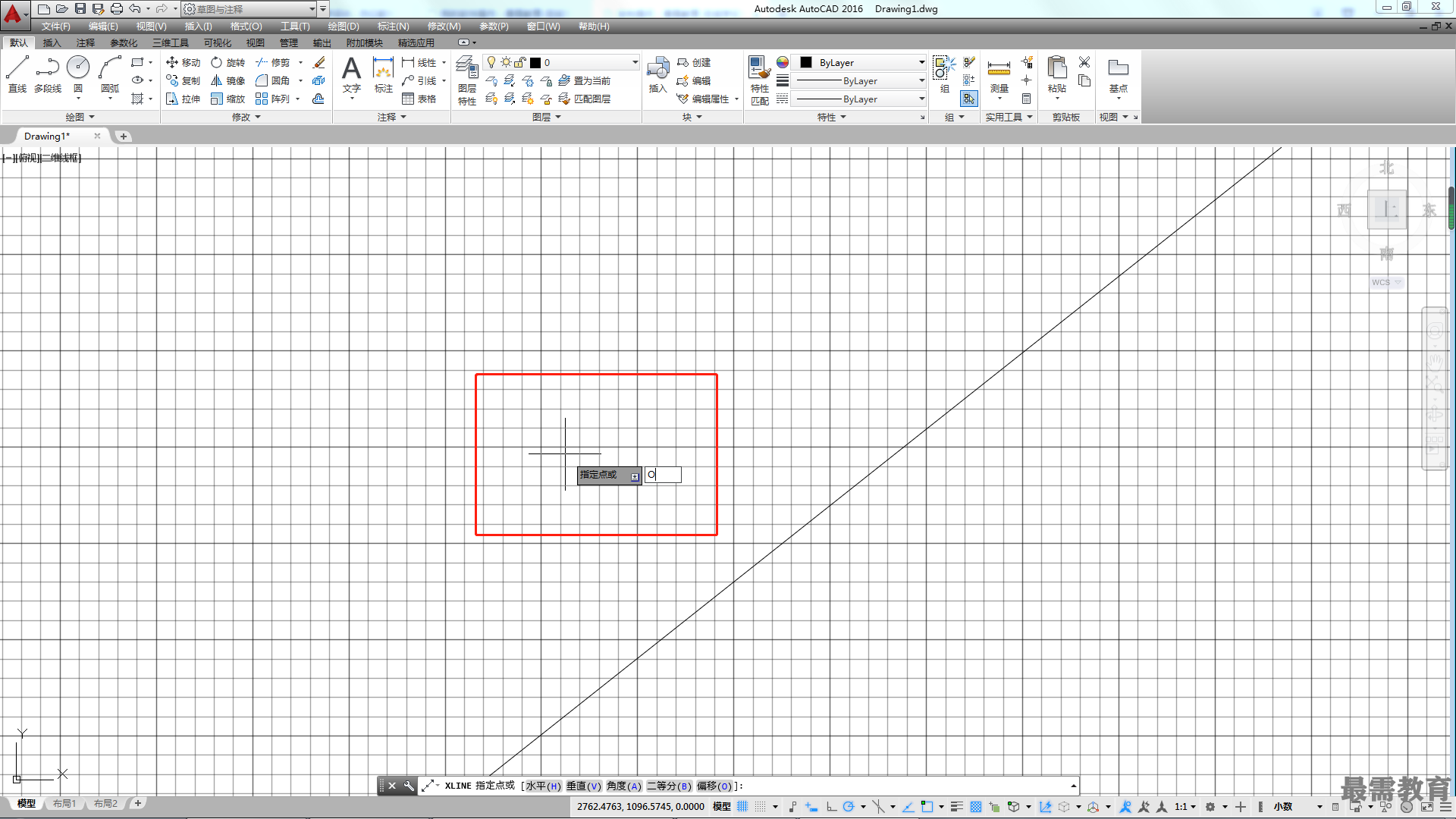The image size is (1456, 819).
Task: Toggle dynamic input in status bar
Action: [811, 807]
